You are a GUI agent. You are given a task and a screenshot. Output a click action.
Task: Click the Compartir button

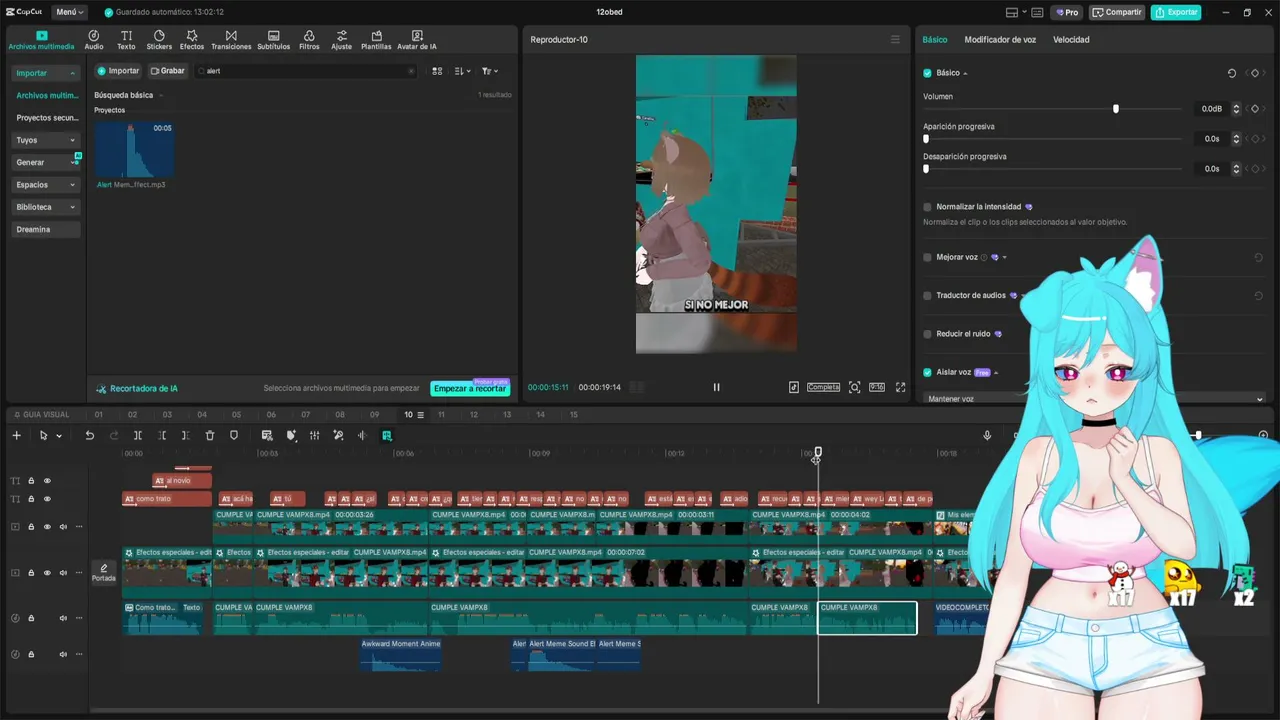(1117, 12)
